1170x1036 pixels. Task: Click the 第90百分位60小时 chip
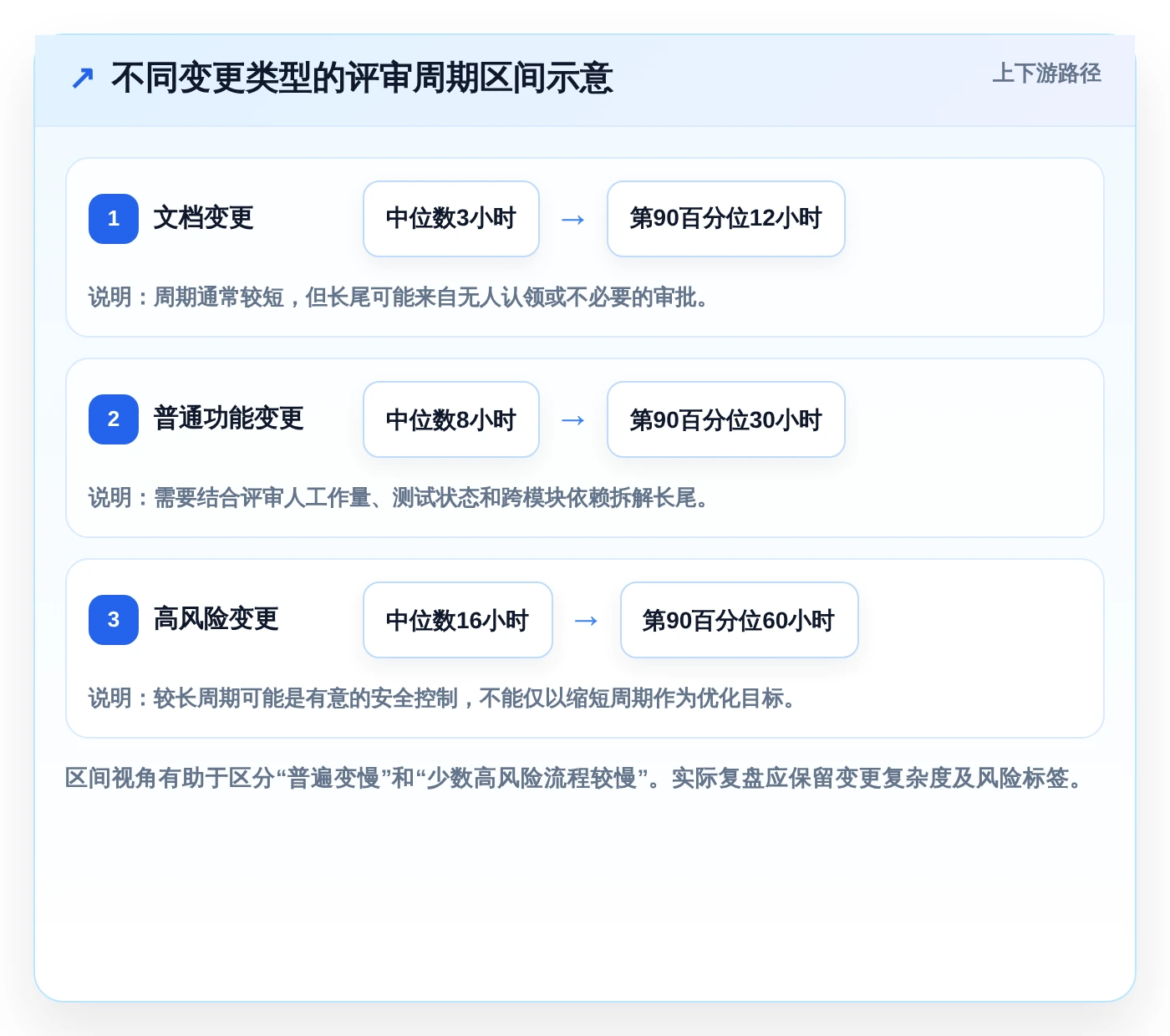tap(740, 620)
